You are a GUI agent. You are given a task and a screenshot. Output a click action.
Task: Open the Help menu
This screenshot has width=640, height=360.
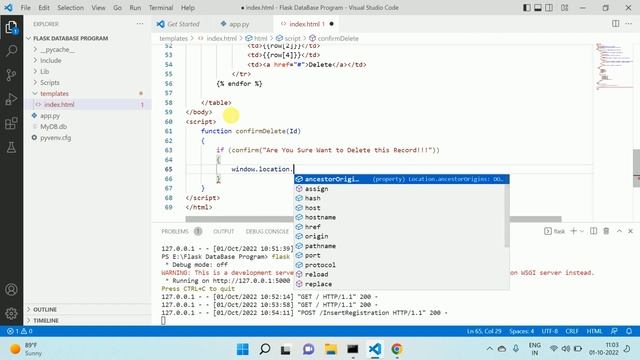click(188, 8)
